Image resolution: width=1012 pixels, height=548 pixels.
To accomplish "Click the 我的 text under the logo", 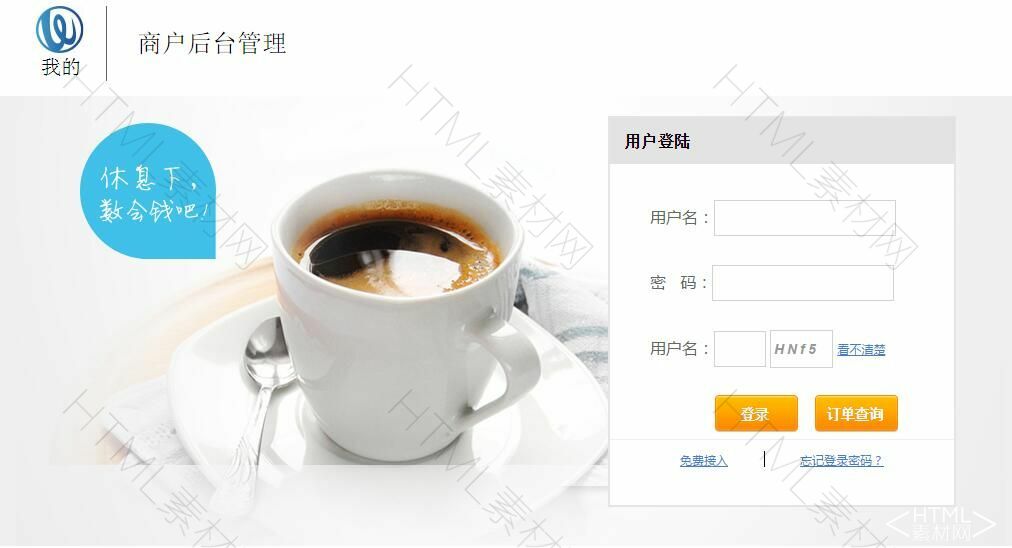I will point(60,66).
